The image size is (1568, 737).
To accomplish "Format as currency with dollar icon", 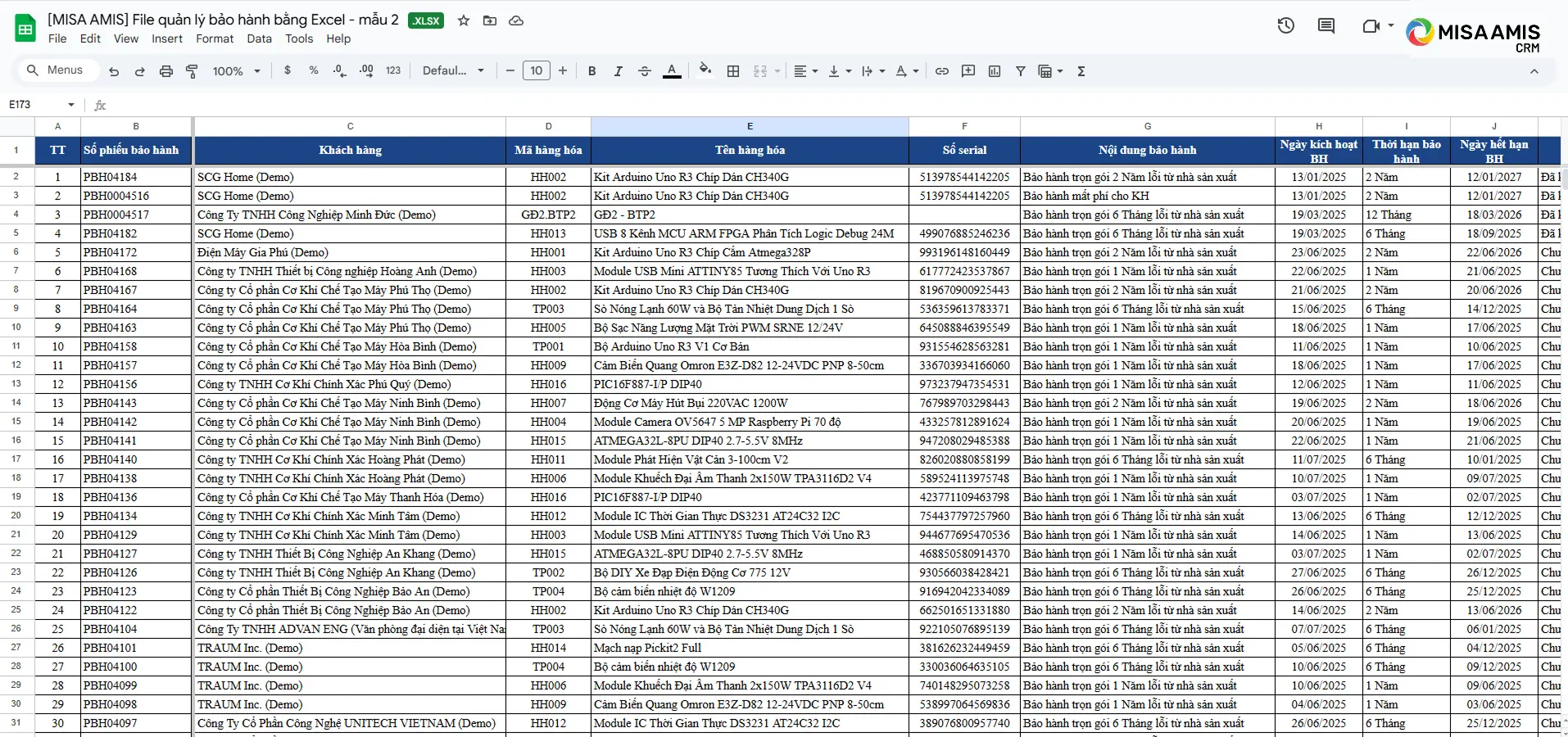I will [288, 70].
